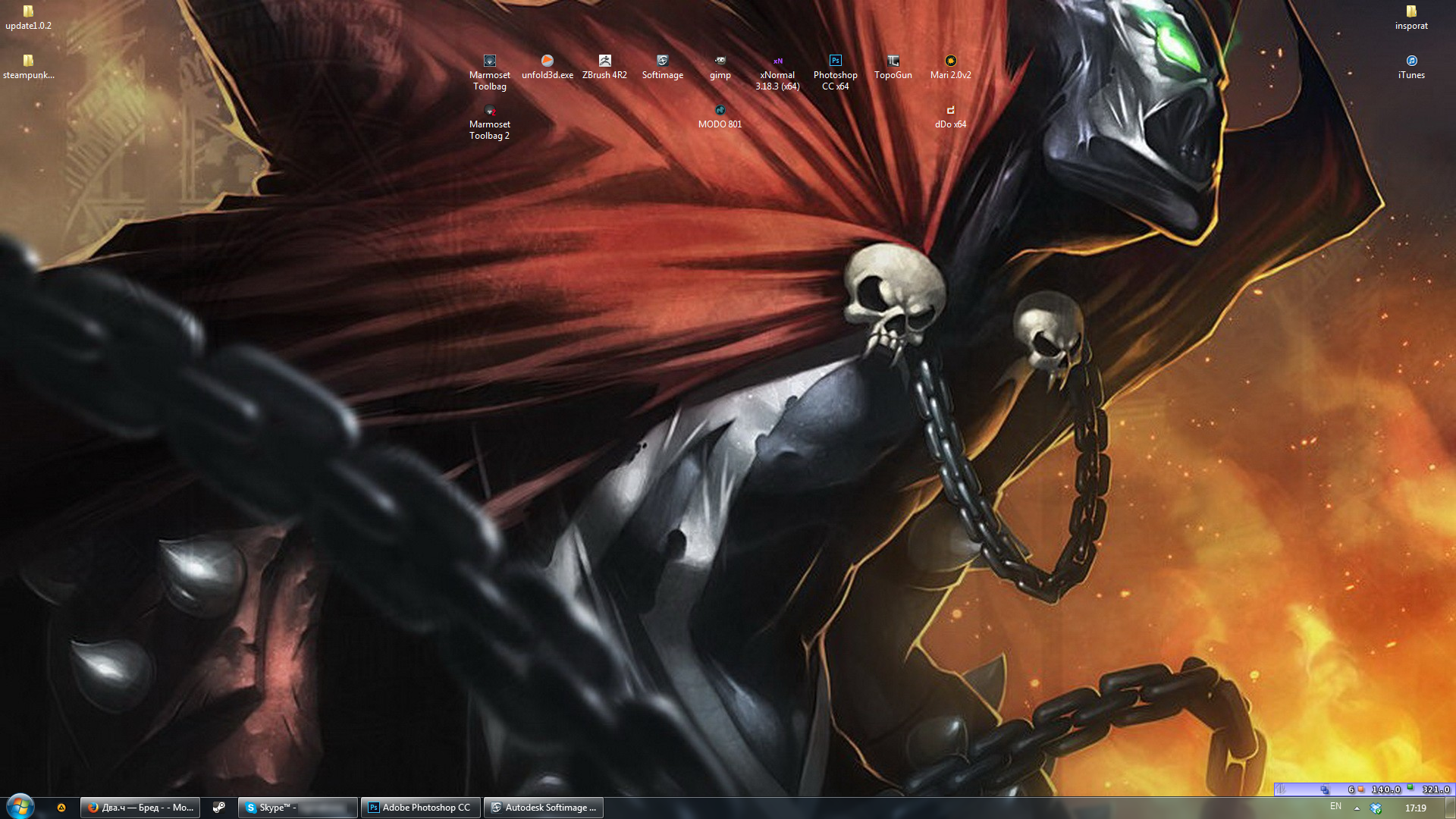Click the Photoshop CC x64 desktop icon

(x=835, y=61)
